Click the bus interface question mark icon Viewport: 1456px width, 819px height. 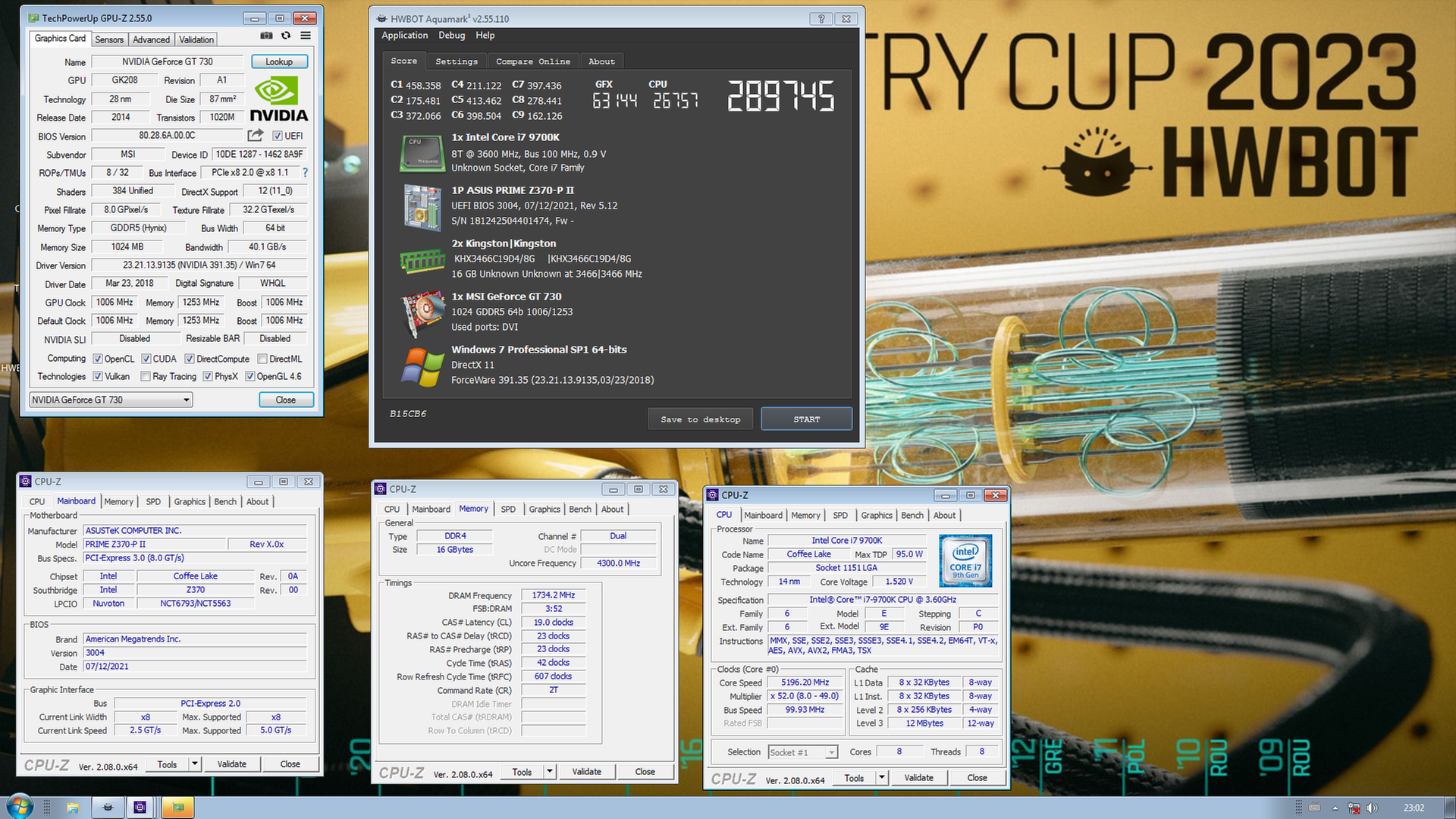pyautogui.click(x=306, y=173)
